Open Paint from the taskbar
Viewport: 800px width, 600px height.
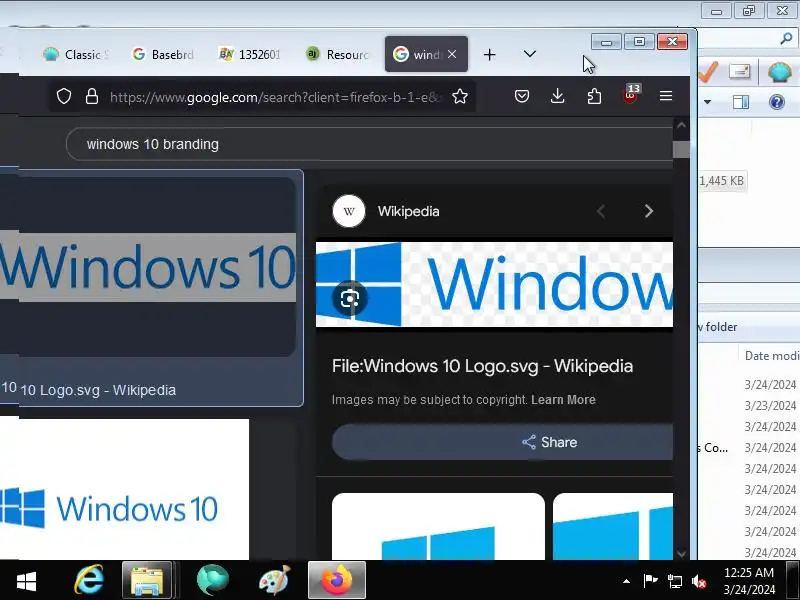pyautogui.click(x=274, y=580)
